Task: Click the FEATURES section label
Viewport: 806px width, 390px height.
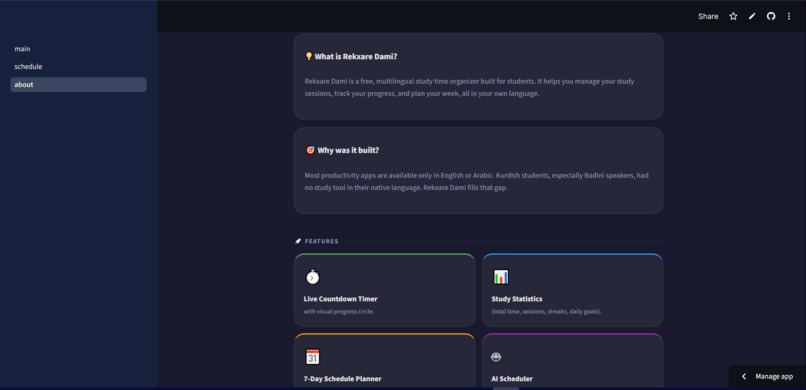Action: (x=322, y=241)
